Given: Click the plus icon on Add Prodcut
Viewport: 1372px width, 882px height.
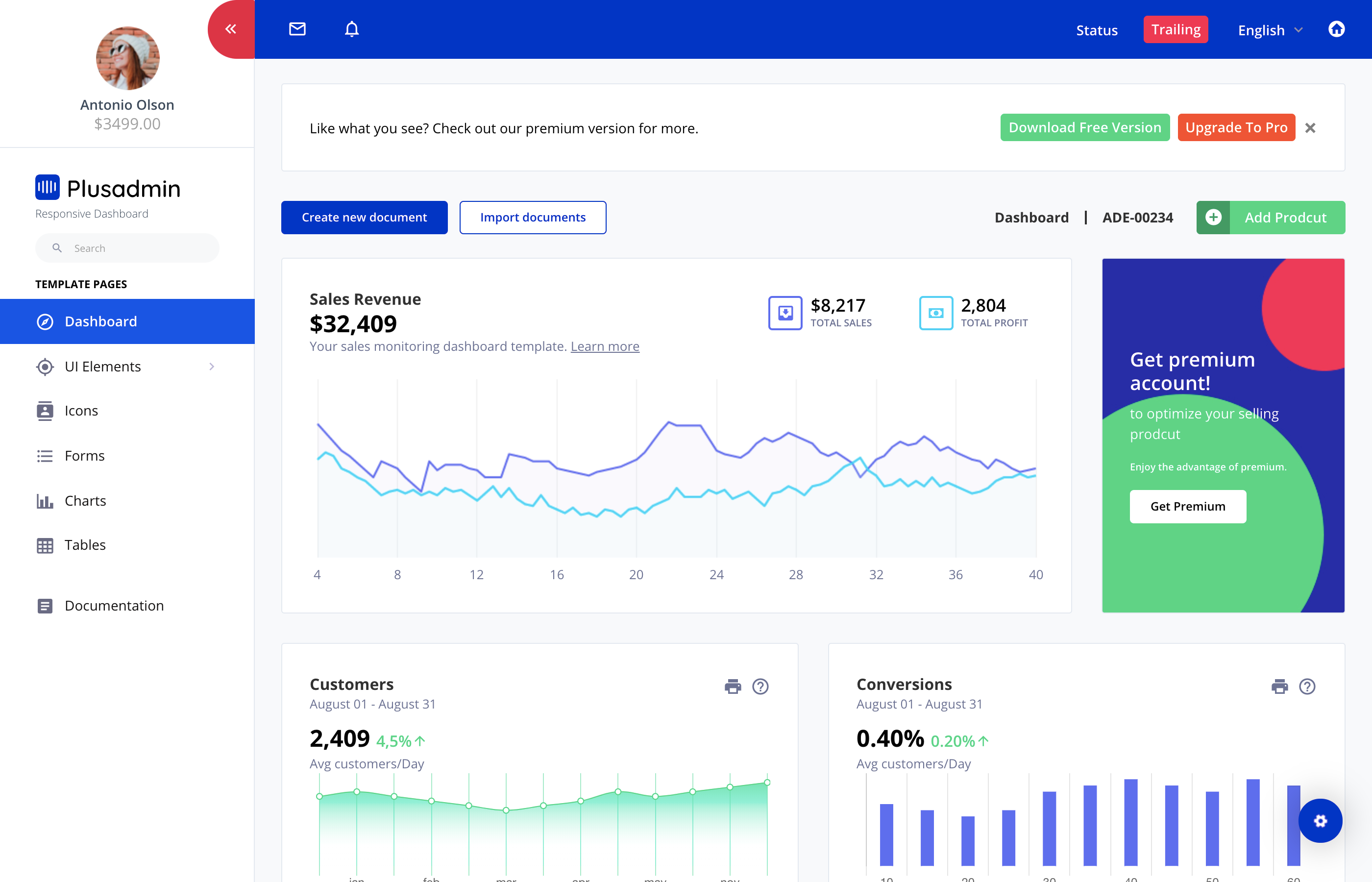Looking at the screenshot, I should (x=1213, y=217).
